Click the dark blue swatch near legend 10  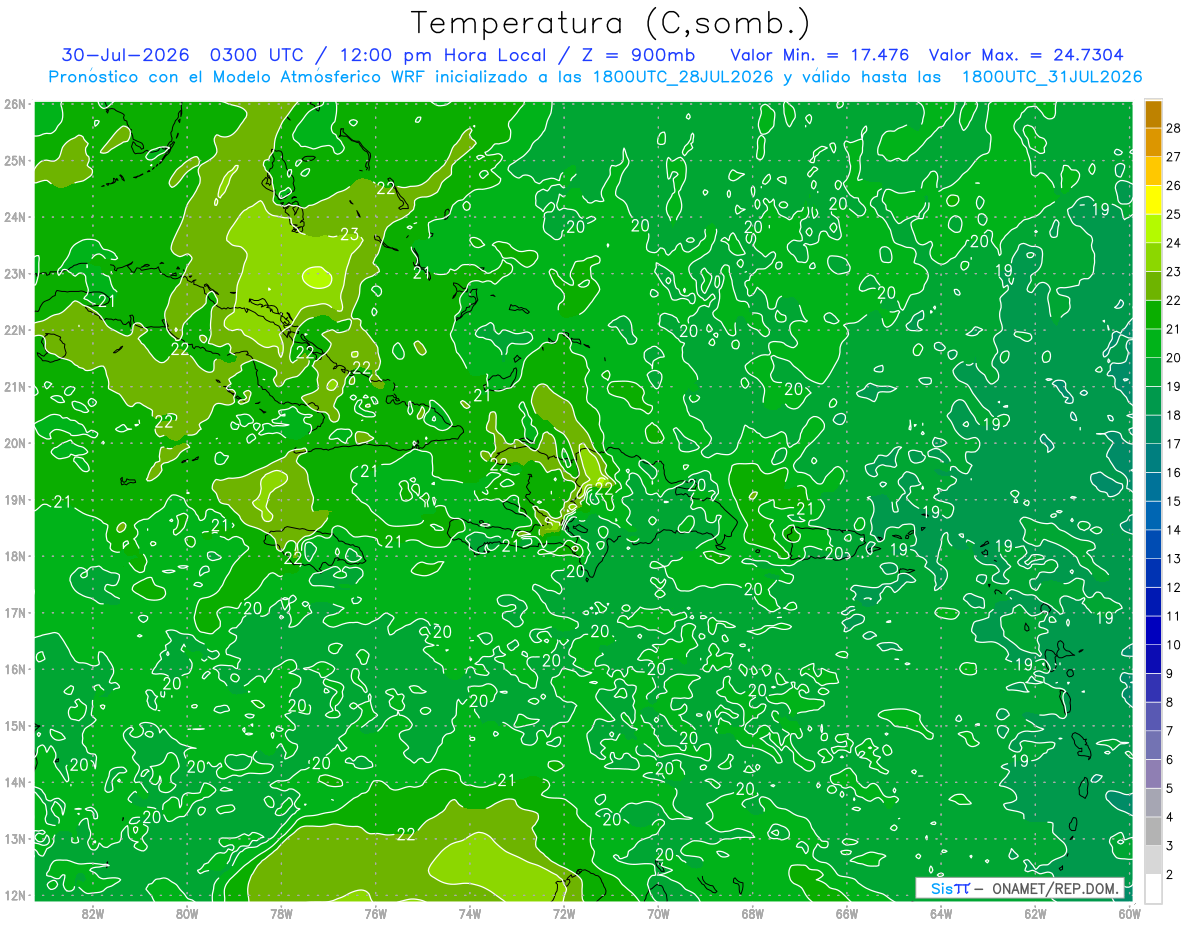(1153, 630)
